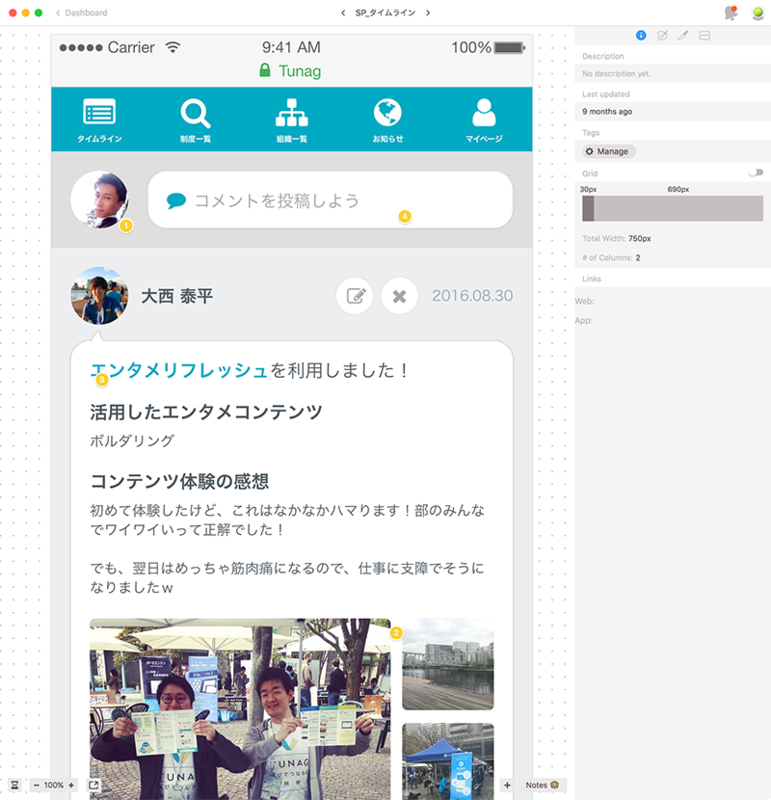The image size is (771, 800).
Task: Open note marker 1 on user avatar
Action: coord(126,226)
